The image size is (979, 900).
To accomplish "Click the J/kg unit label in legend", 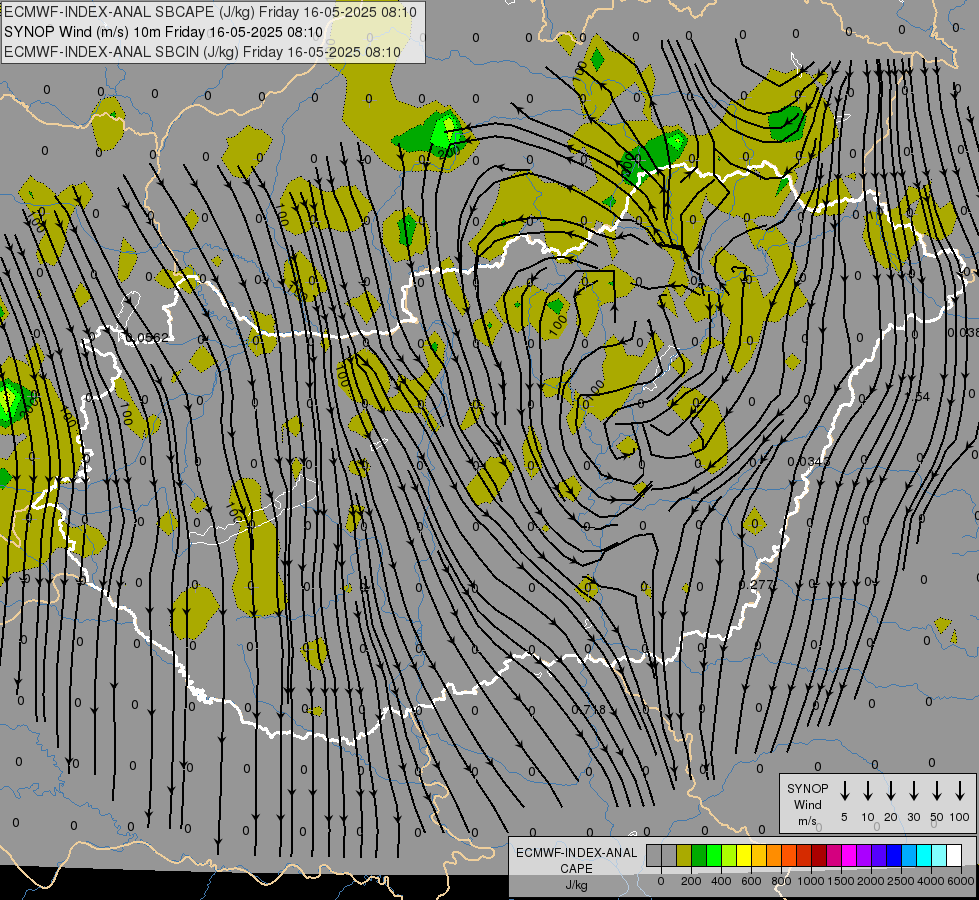I will coord(576,885).
